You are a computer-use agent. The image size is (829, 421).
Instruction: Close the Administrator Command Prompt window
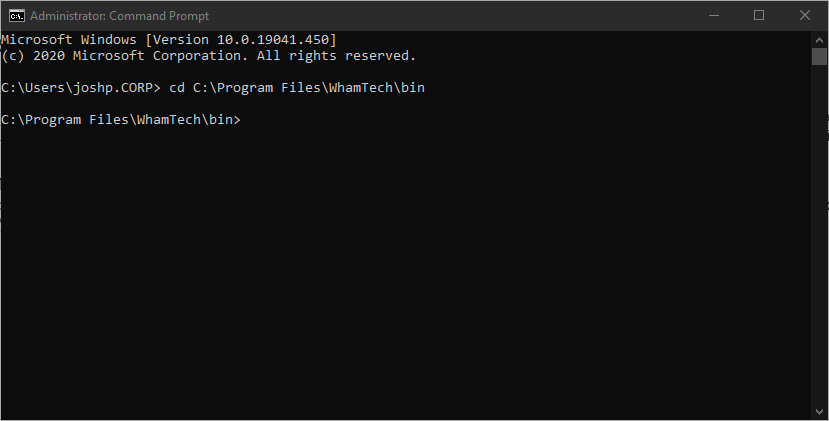point(805,15)
